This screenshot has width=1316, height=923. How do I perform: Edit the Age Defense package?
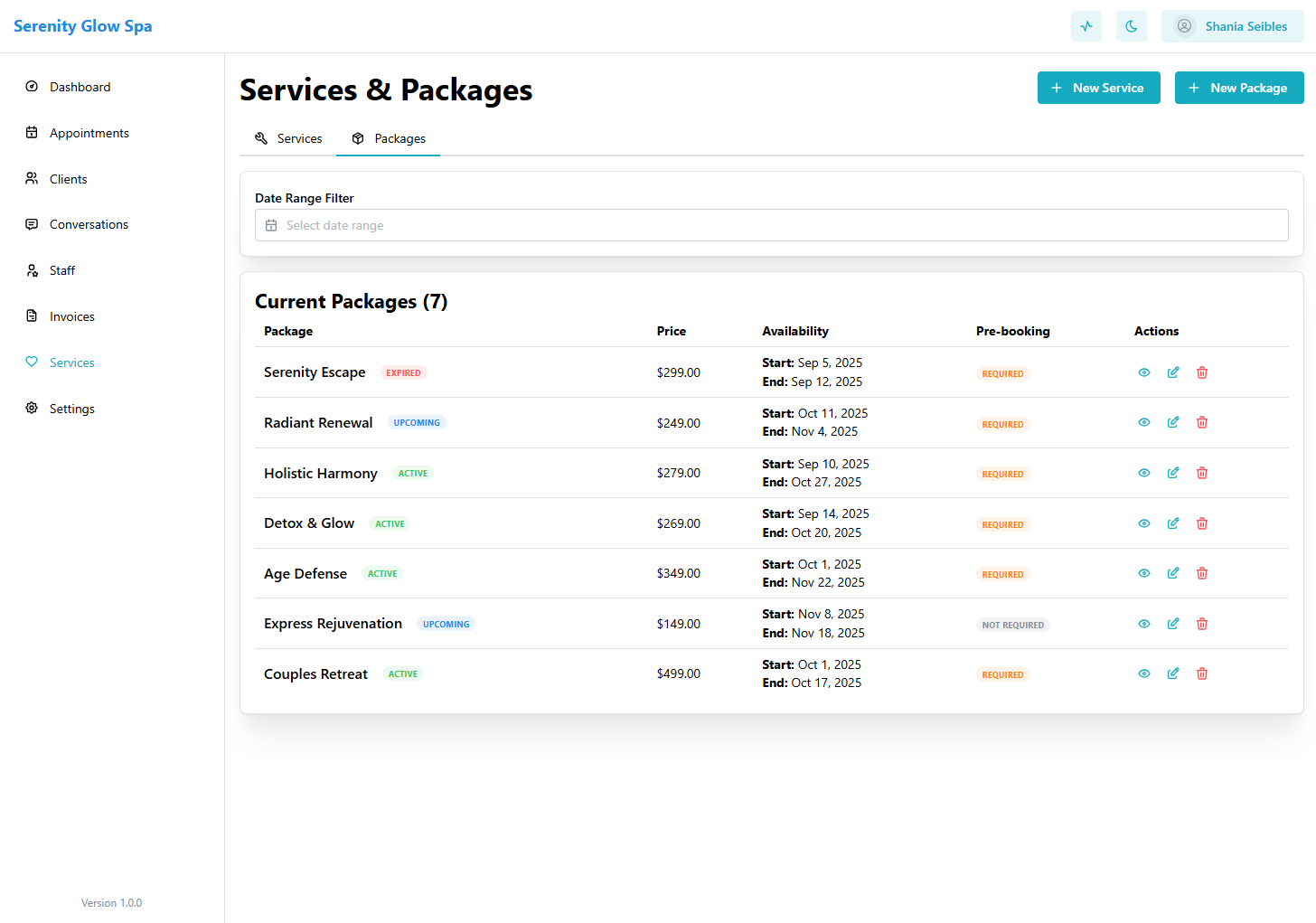(x=1172, y=573)
